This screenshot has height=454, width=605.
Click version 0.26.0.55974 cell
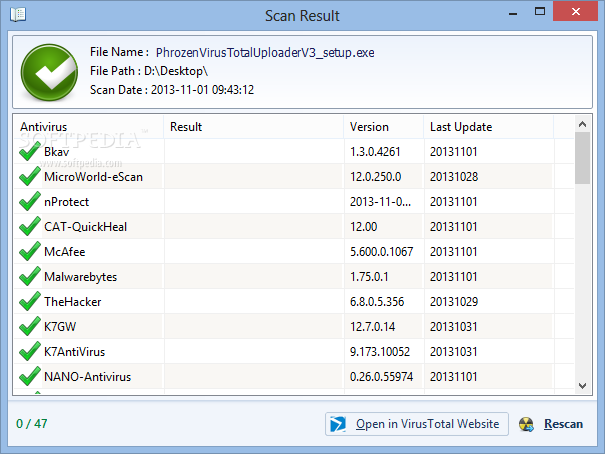(x=381, y=377)
